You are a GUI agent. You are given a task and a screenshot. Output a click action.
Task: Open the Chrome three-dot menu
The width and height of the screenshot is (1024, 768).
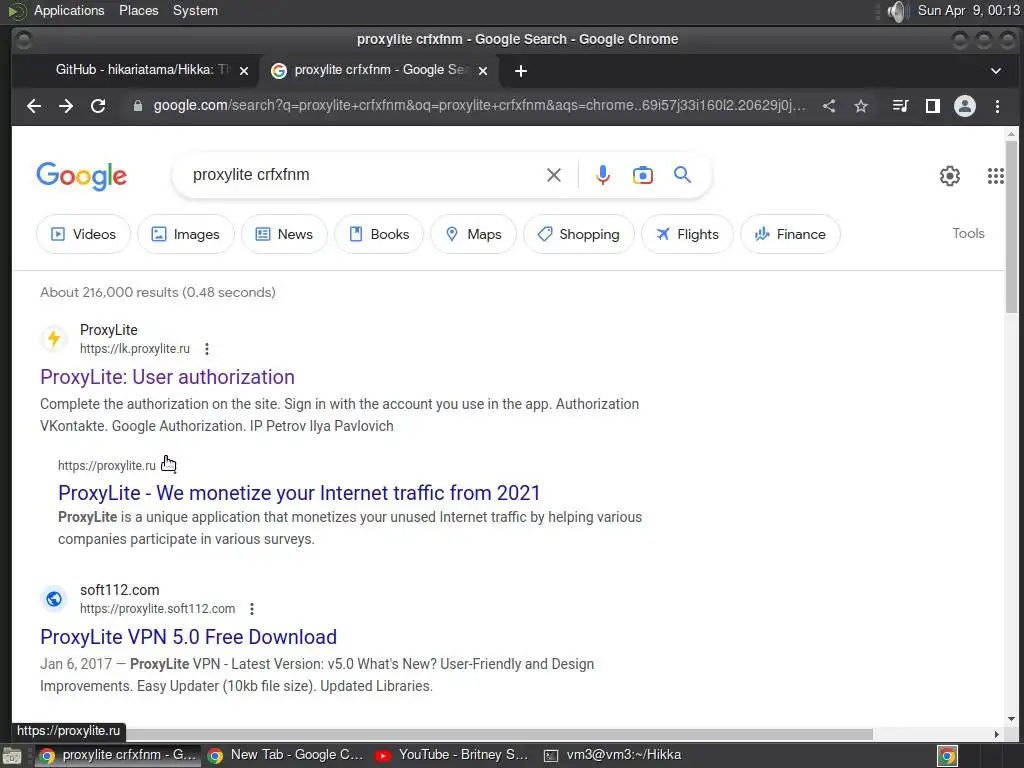click(x=997, y=106)
